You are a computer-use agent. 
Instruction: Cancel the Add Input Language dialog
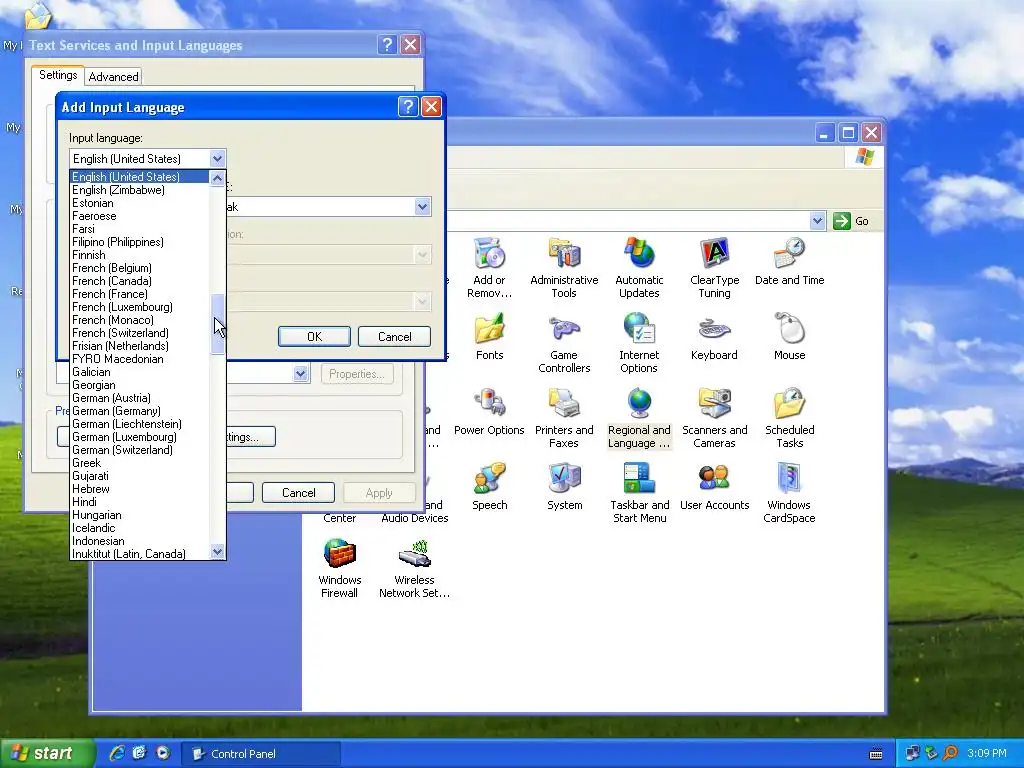pyautogui.click(x=394, y=336)
